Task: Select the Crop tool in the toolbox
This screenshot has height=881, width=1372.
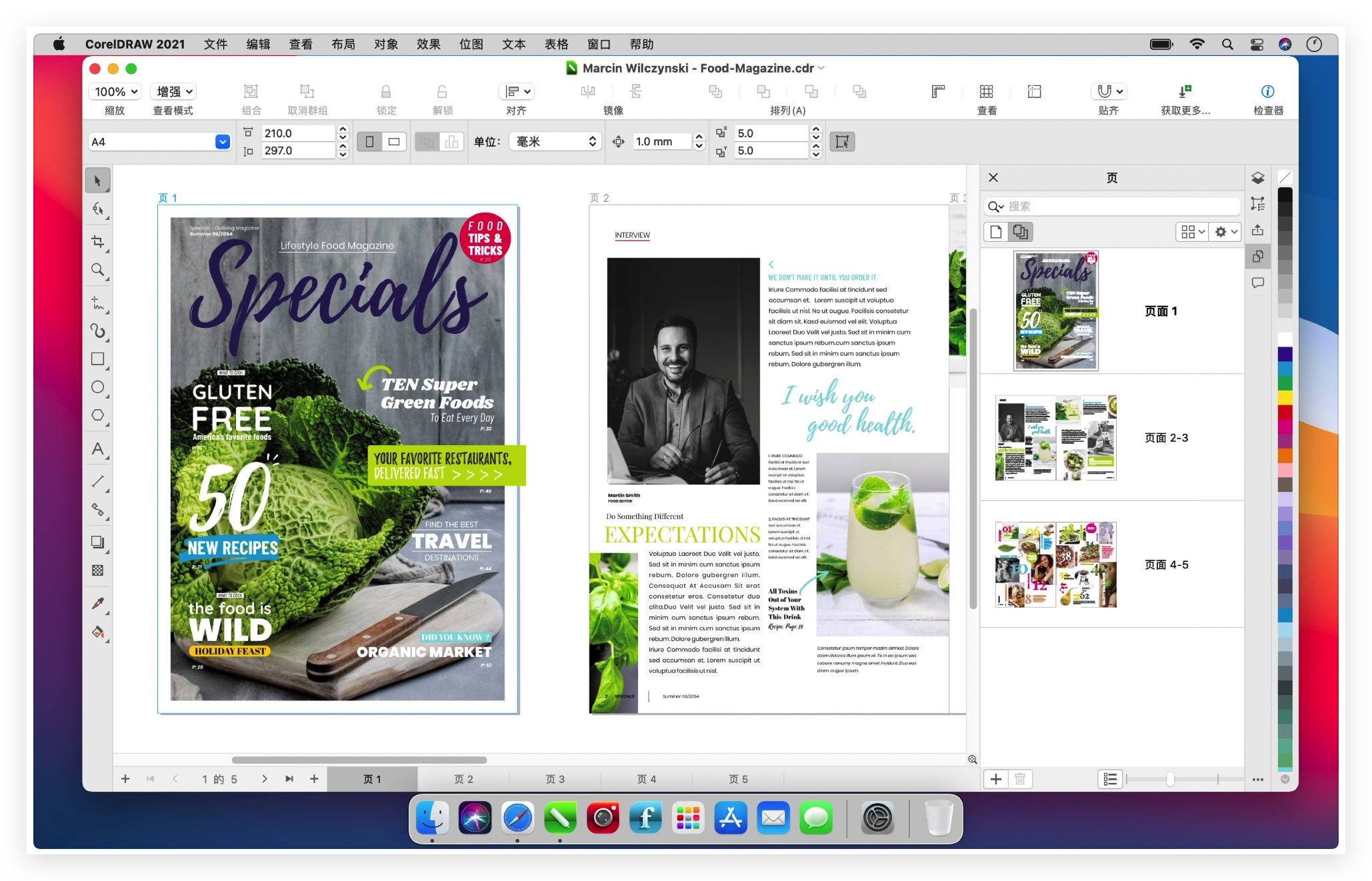Action: 98,241
